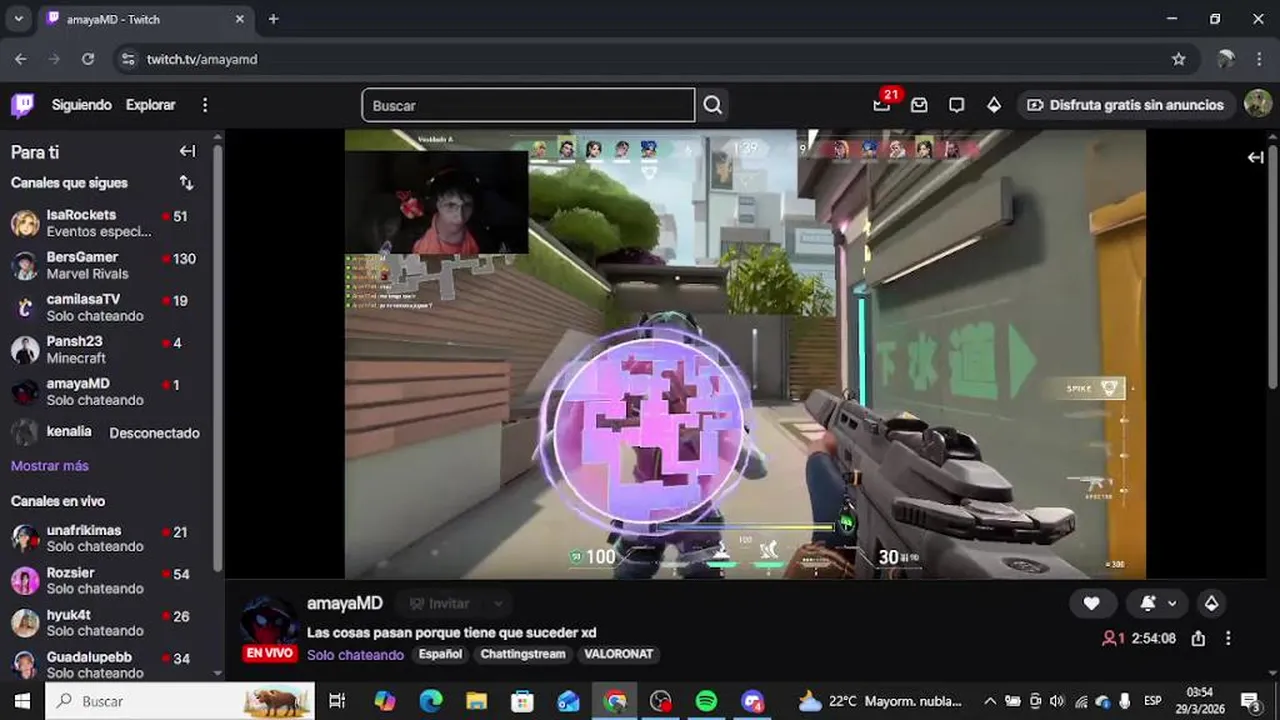Launch Spotify from the taskbar

(x=706, y=701)
